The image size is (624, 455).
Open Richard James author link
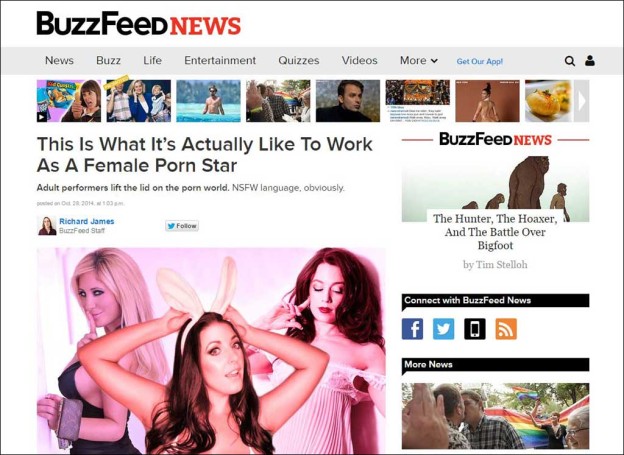click(87, 221)
